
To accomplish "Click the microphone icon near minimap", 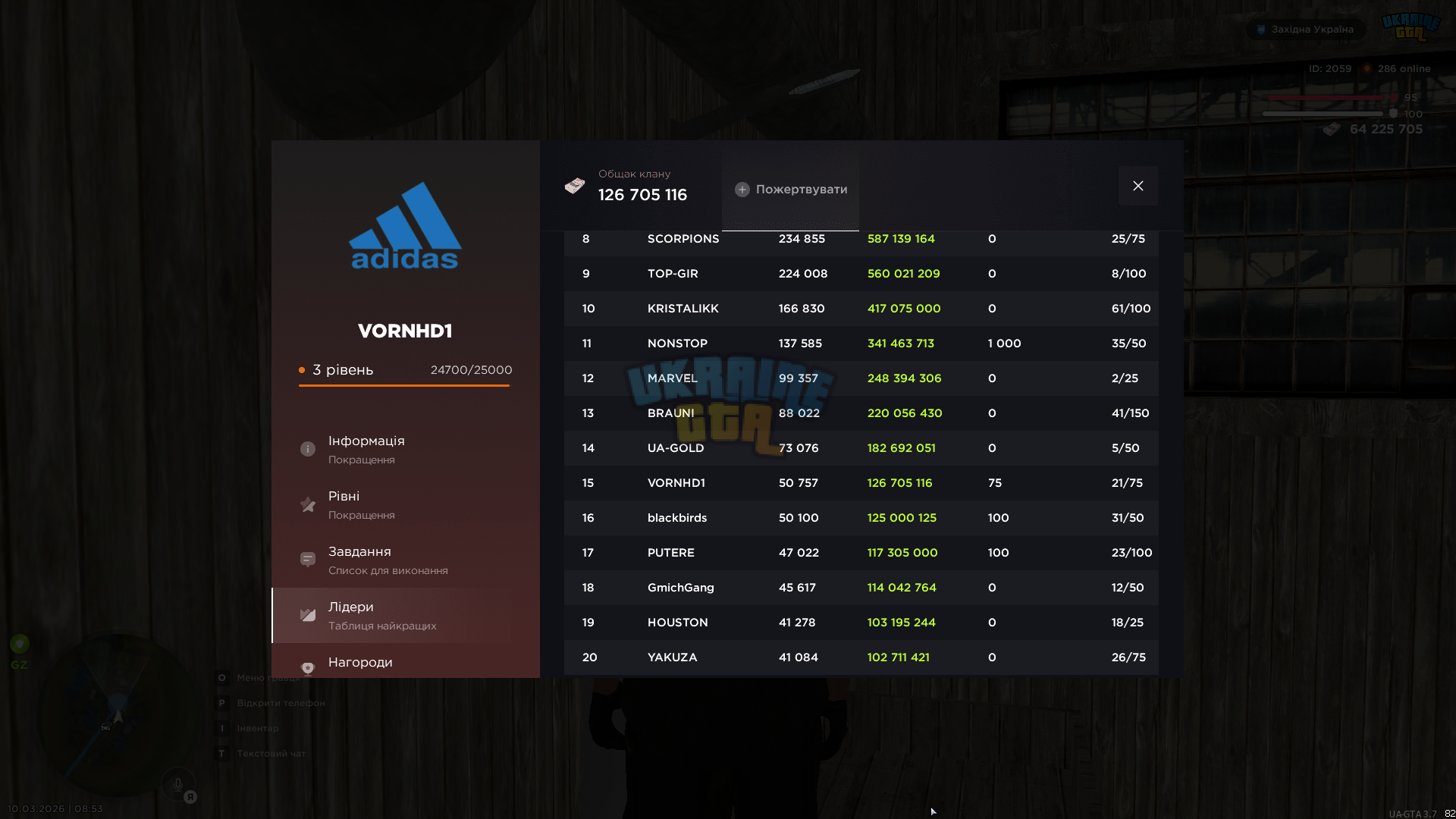I will [177, 784].
